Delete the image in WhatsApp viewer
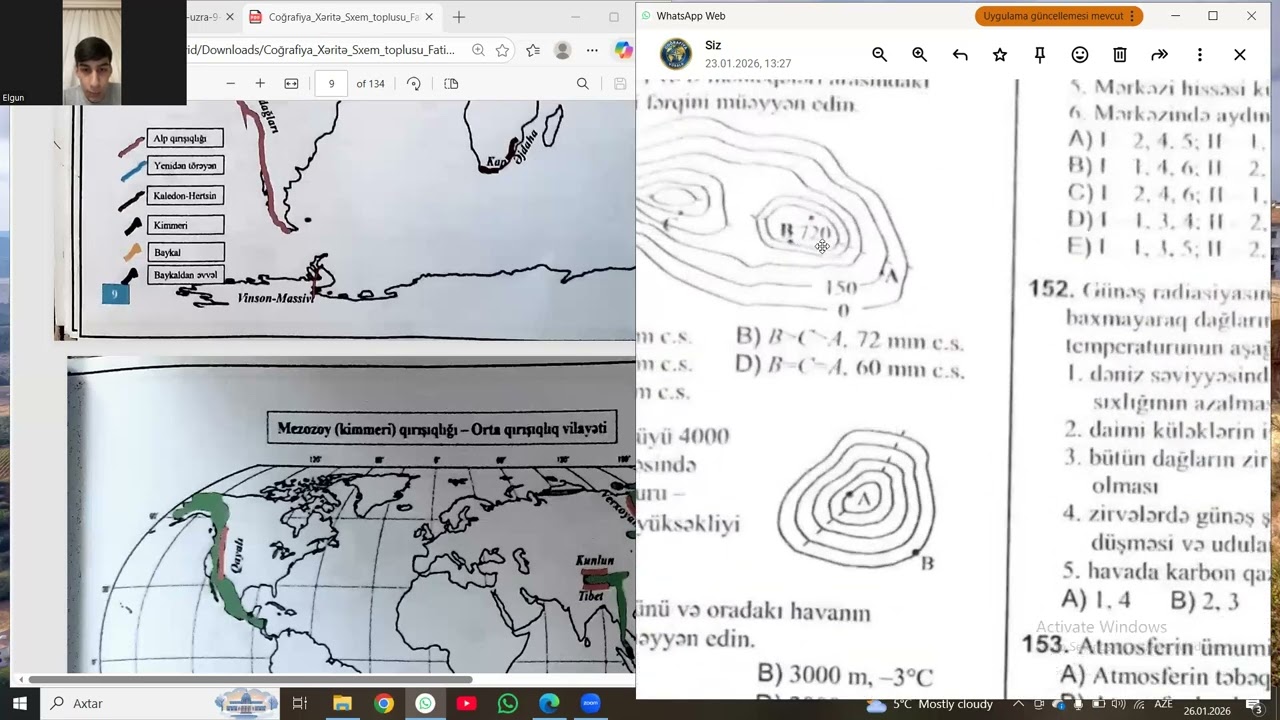 1120,55
